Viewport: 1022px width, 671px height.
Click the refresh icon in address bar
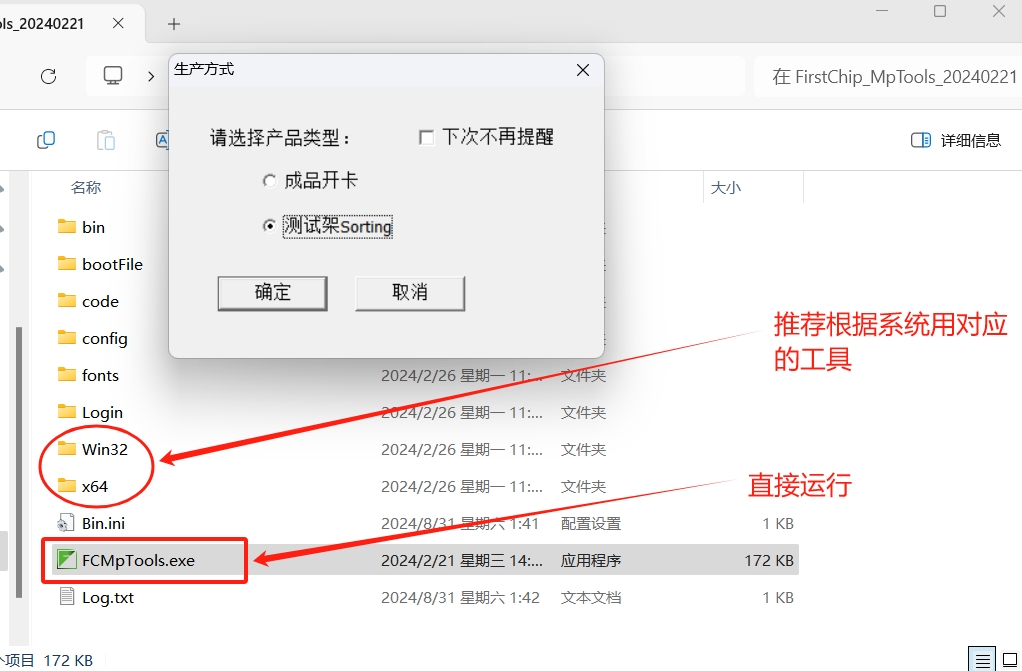(x=48, y=76)
